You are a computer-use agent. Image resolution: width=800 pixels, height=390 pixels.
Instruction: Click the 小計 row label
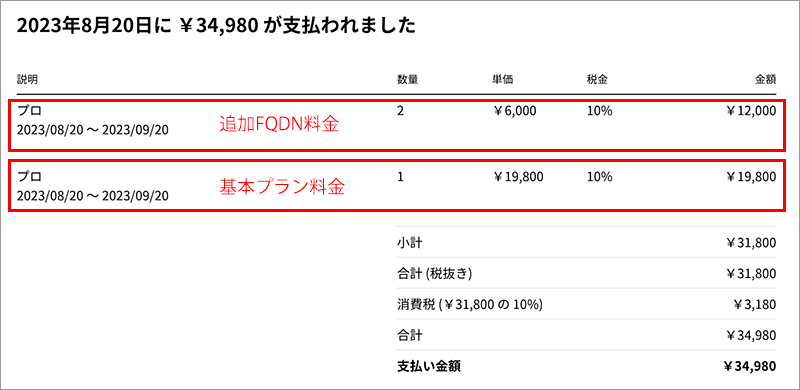coord(409,242)
